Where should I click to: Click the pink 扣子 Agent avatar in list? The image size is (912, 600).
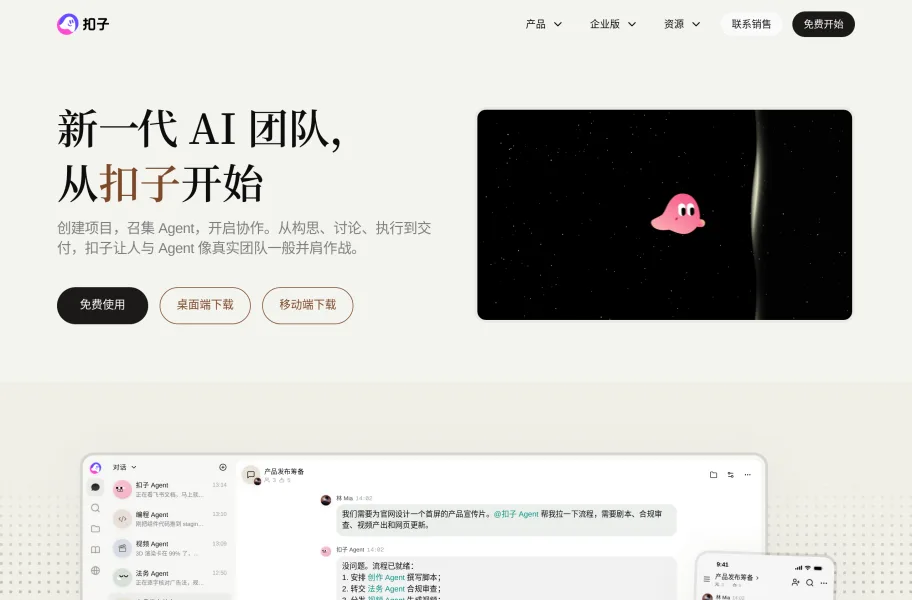point(122,490)
